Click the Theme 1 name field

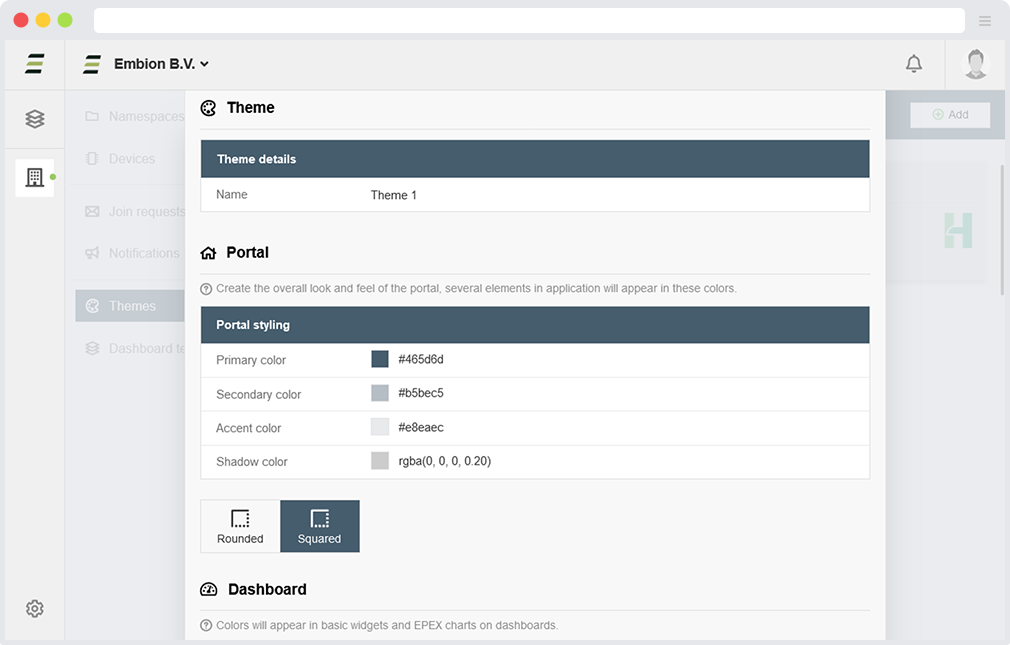[394, 195]
